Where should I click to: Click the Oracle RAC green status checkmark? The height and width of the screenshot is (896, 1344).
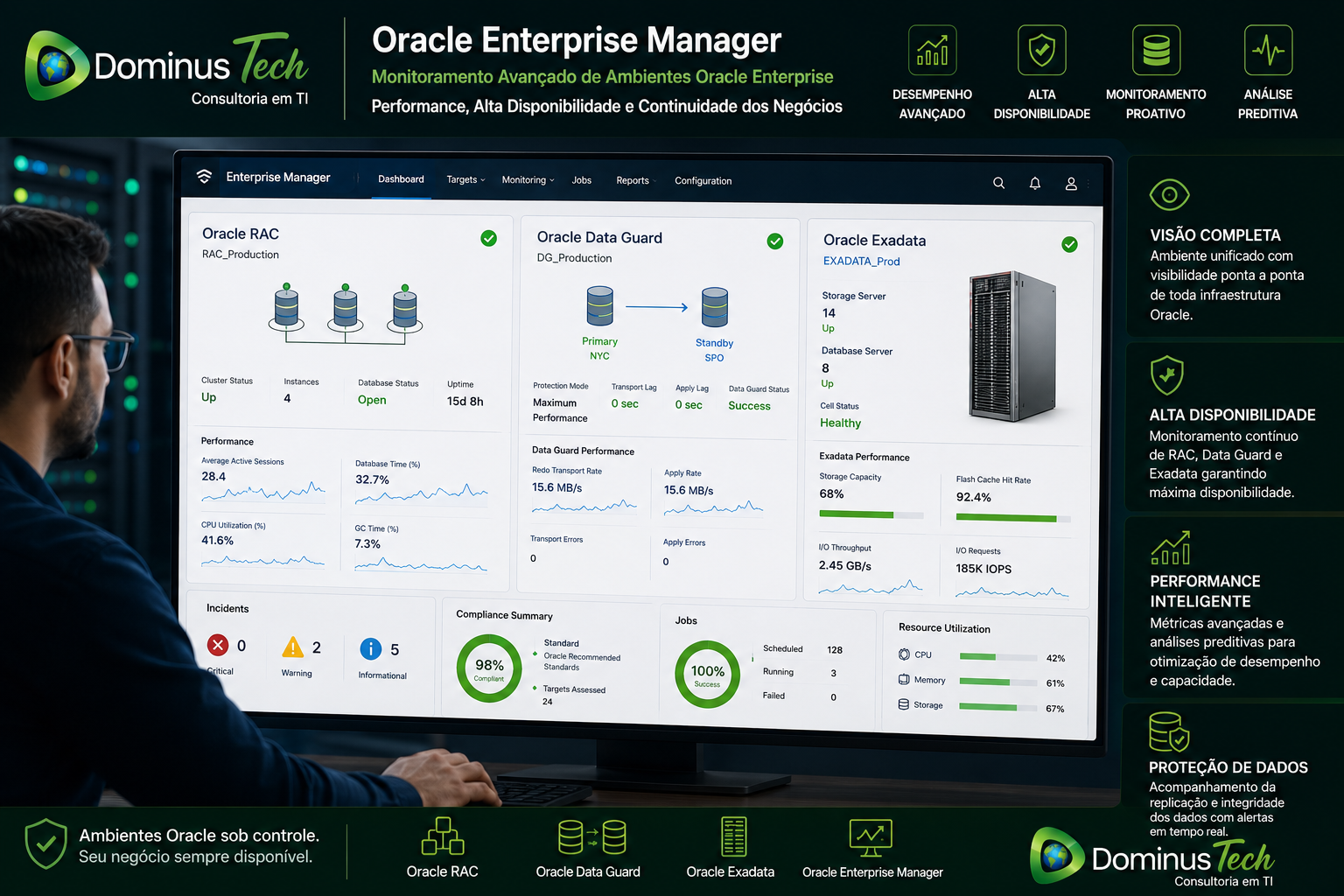(x=488, y=238)
